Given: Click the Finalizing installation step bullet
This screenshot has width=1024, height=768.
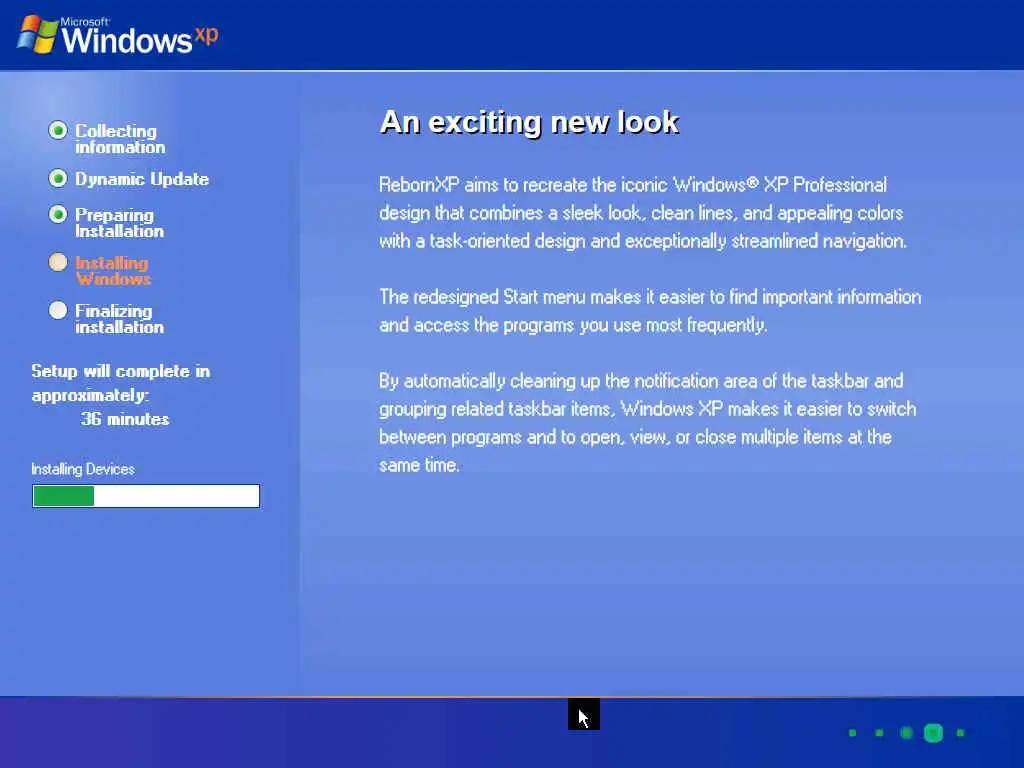Looking at the screenshot, I should pos(58,310).
